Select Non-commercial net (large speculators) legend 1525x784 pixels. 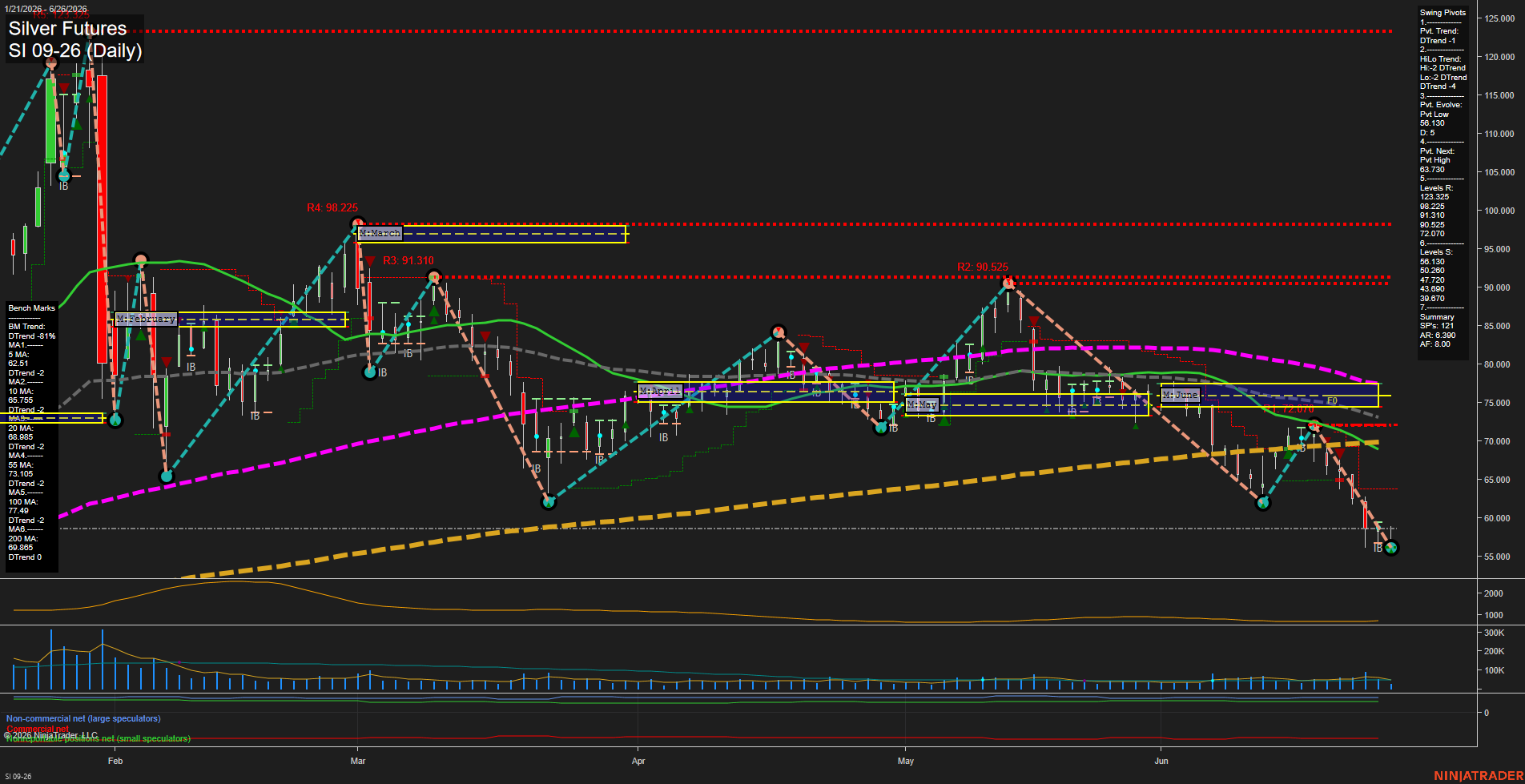[83, 719]
